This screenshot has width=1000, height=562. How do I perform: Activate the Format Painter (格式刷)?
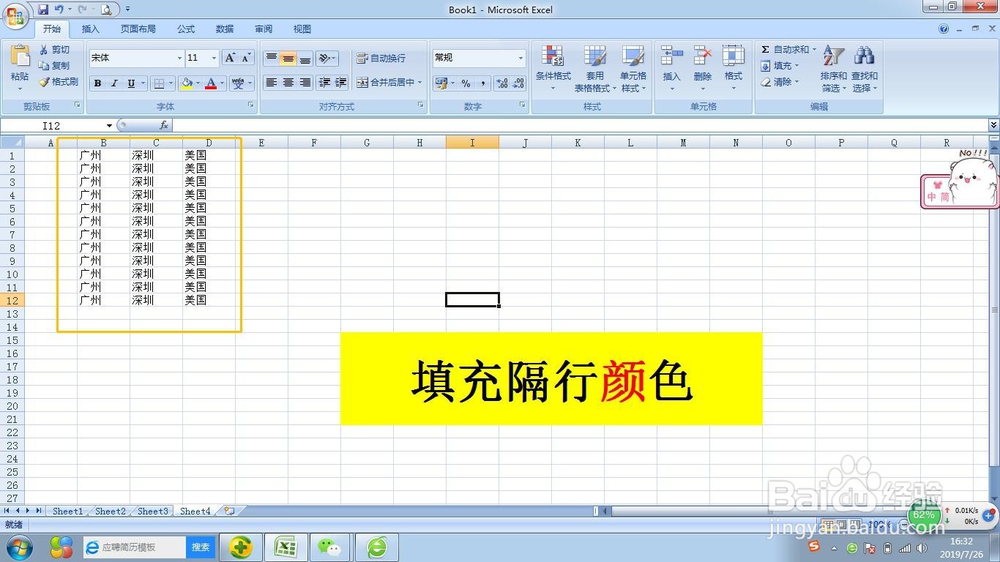(58, 82)
